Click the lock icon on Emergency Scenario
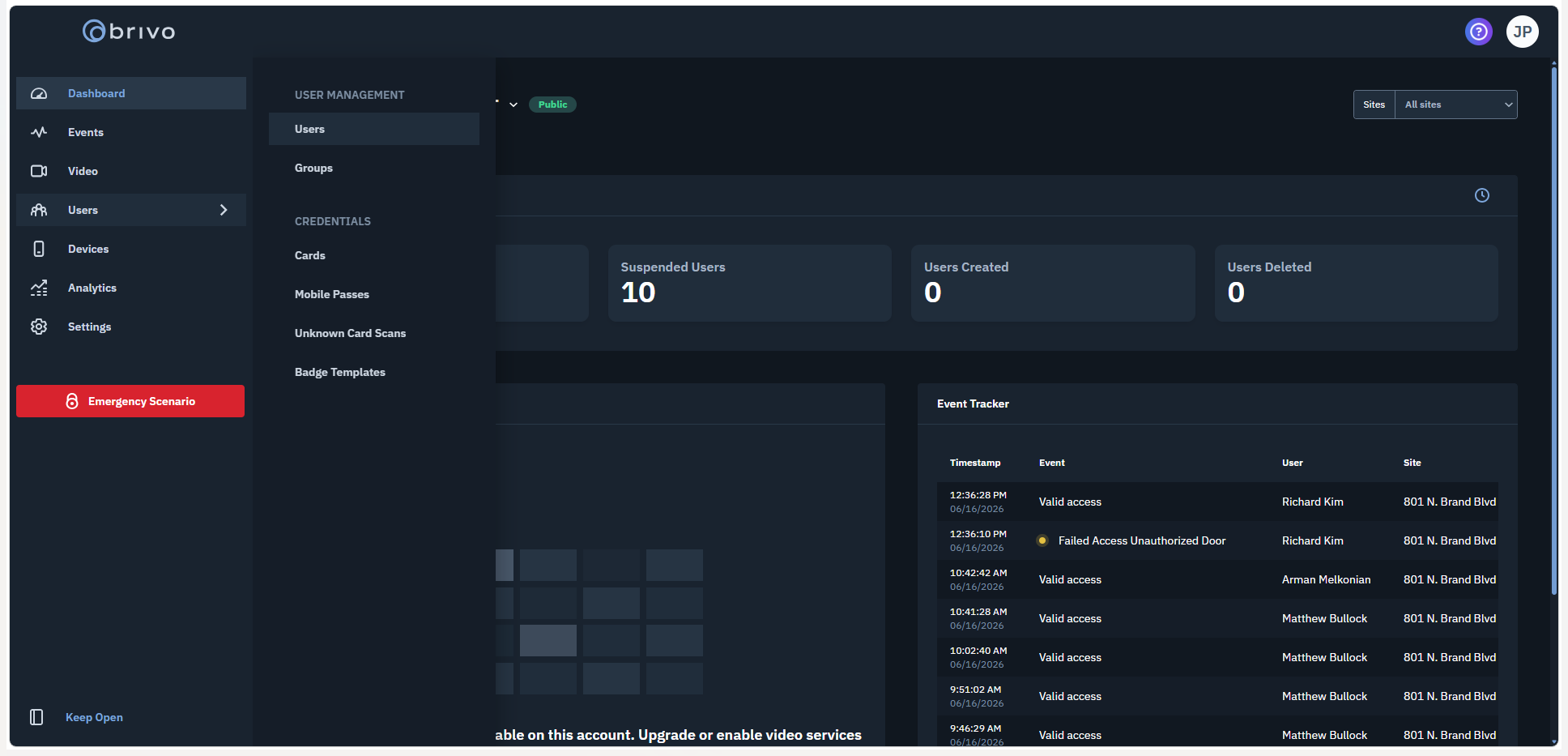Image resolution: width=1568 pixels, height=756 pixels. 72,401
